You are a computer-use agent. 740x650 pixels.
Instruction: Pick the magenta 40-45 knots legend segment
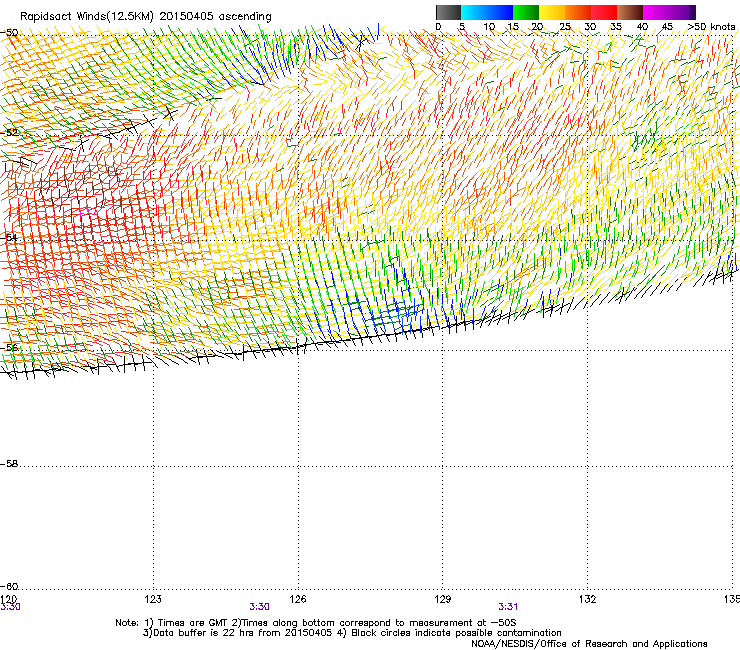tap(656, 12)
